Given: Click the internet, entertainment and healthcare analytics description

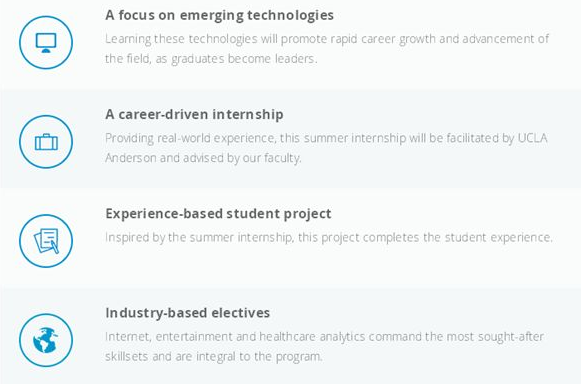Looking at the screenshot, I should pyautogui.click(x=325, y=346).
